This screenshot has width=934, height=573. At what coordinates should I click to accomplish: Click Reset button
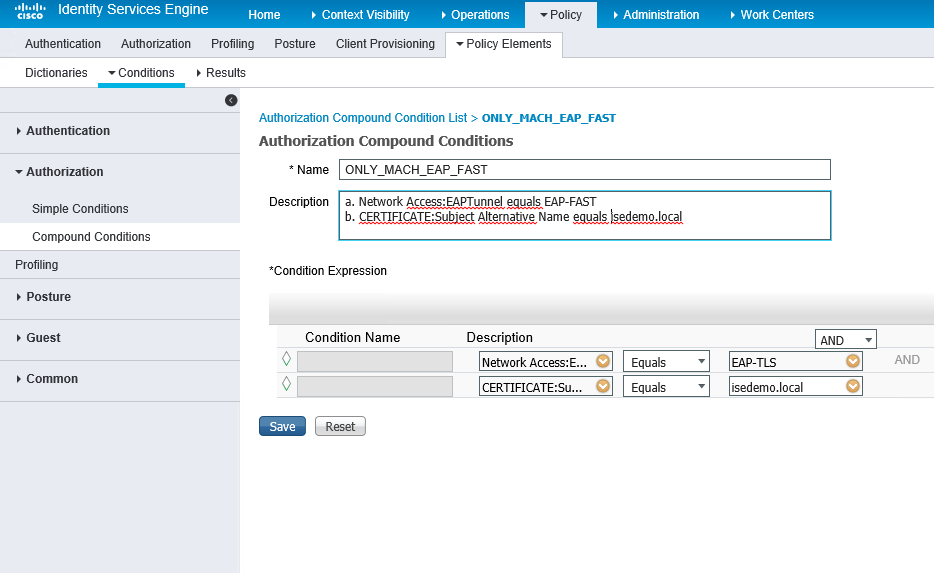click(340, 426)
